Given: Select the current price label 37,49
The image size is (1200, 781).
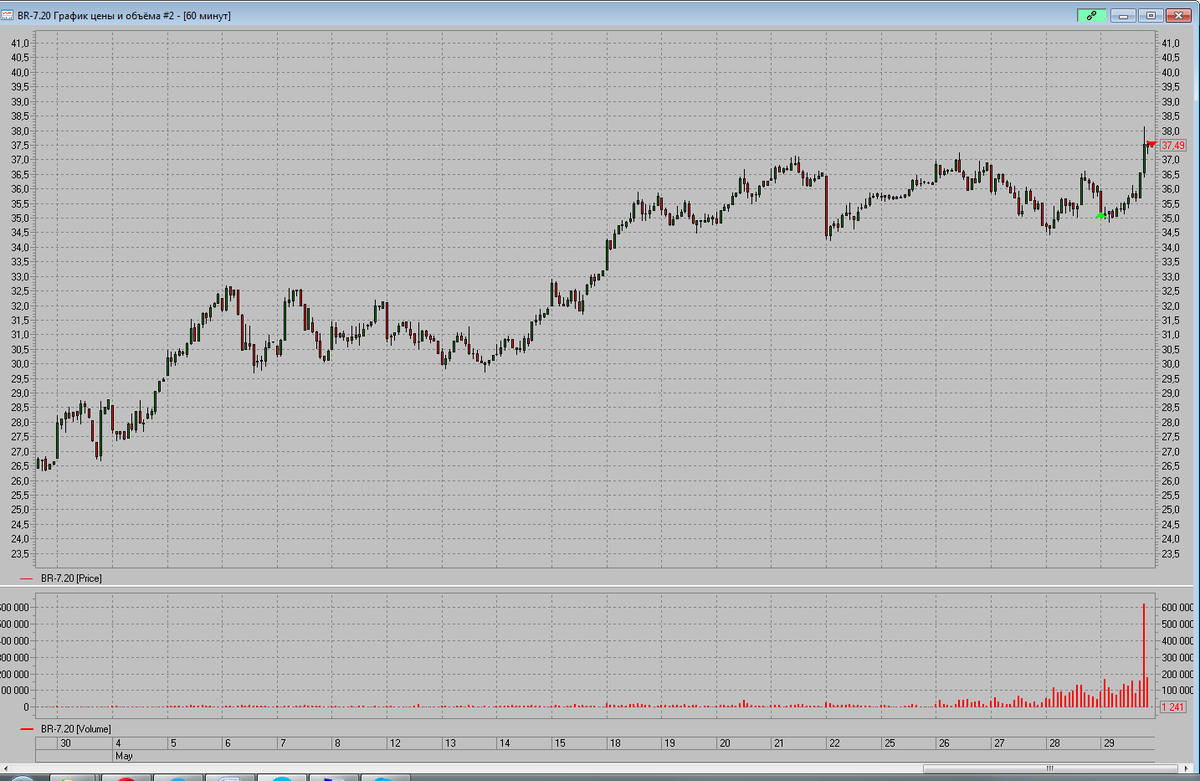Looking at the screenshot, I should [x=1172, y=146].
